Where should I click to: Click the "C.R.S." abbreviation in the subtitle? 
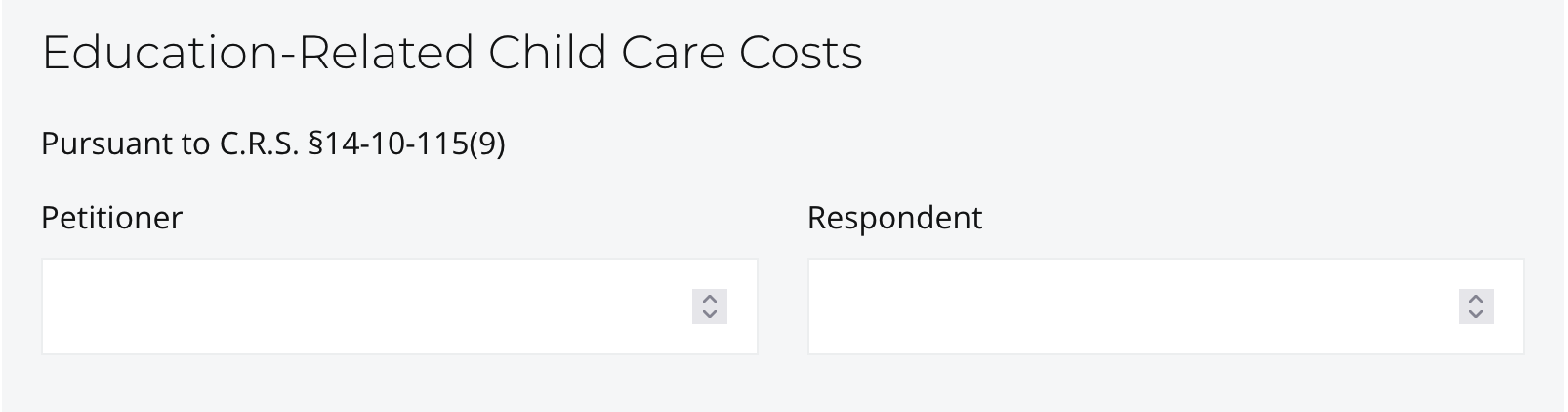[x=259, y=144]
